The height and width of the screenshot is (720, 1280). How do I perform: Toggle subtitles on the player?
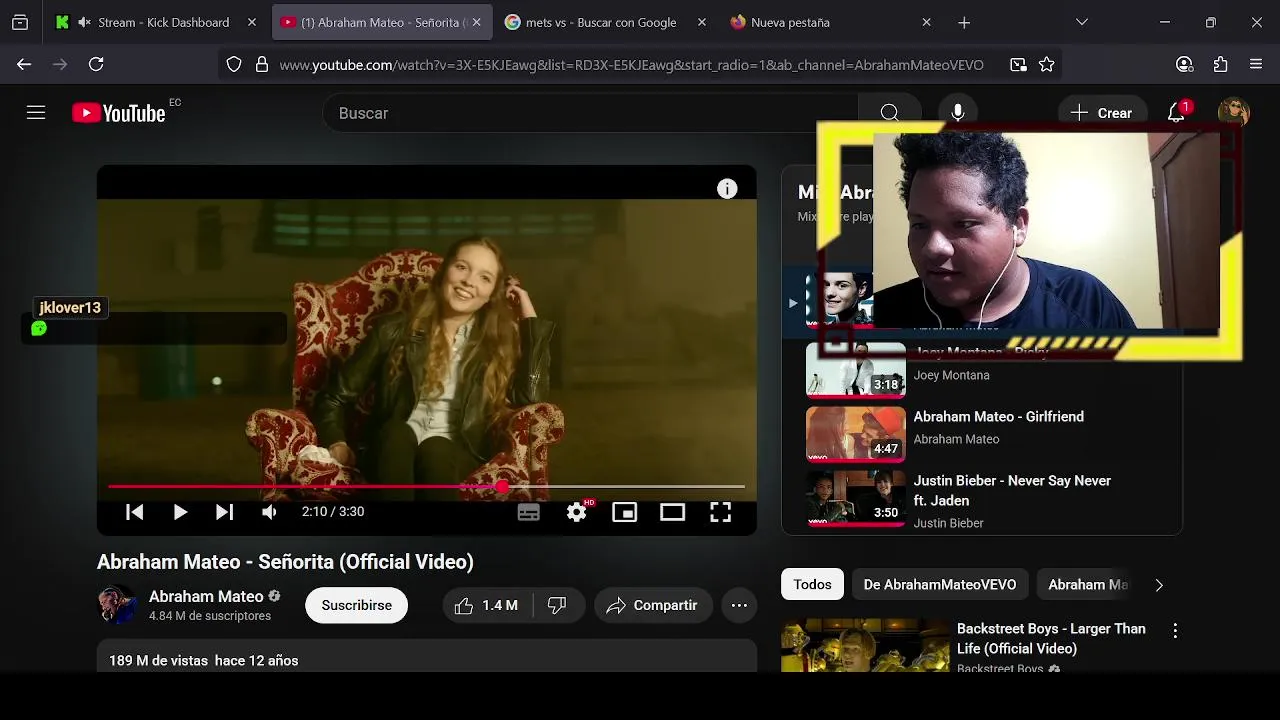tap(529, 512)
